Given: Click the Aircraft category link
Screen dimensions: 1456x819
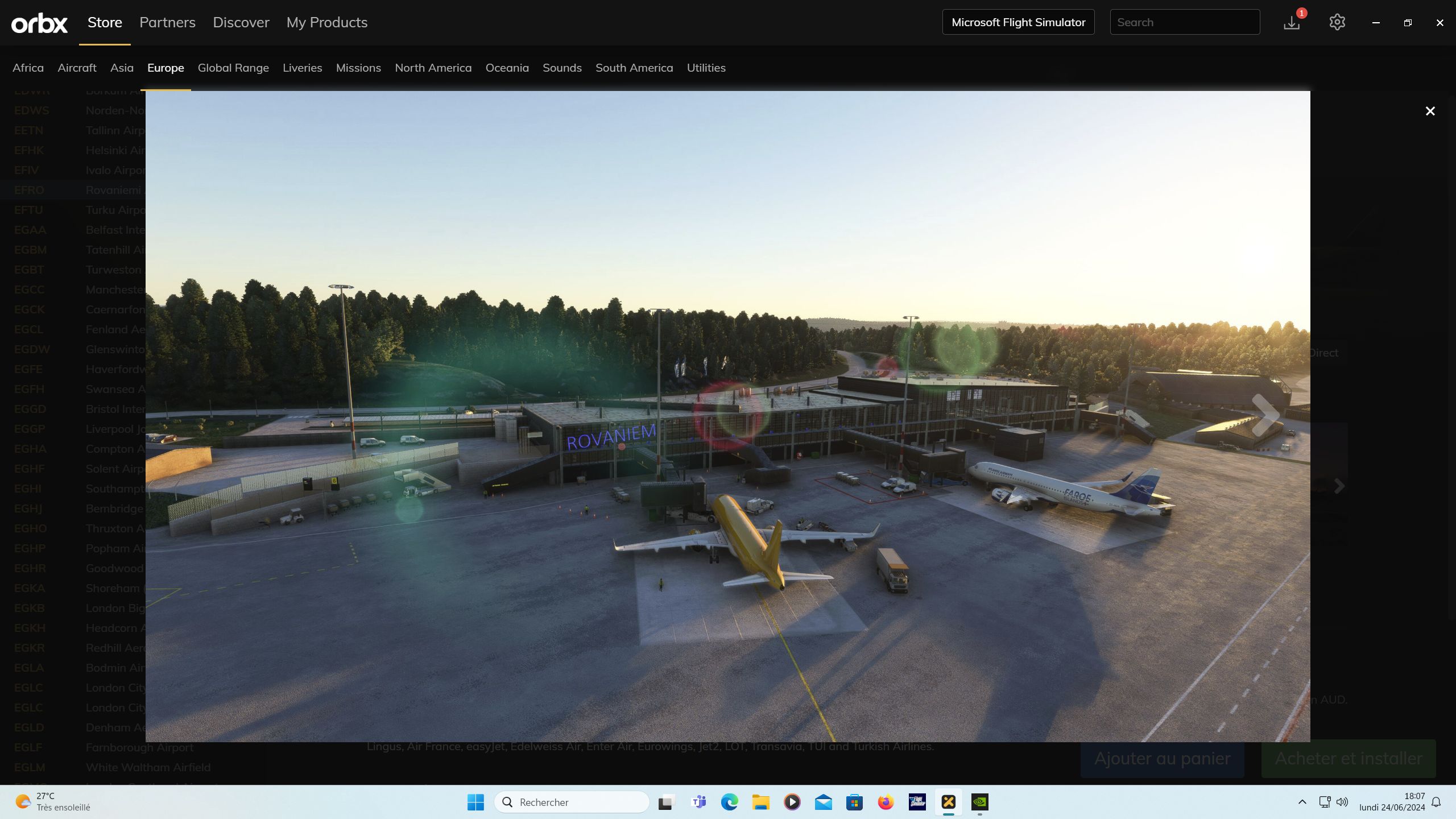Looking at the screenshot, I should (x=77, y=68).
